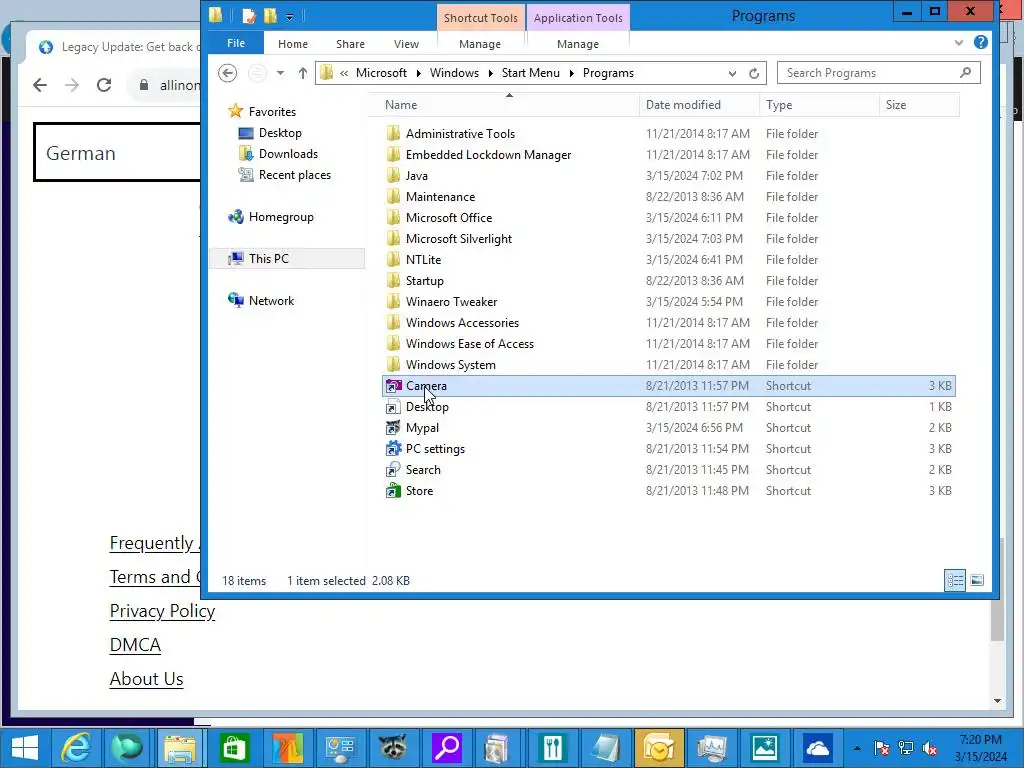Sort by Date modified column header

[699, 104]
